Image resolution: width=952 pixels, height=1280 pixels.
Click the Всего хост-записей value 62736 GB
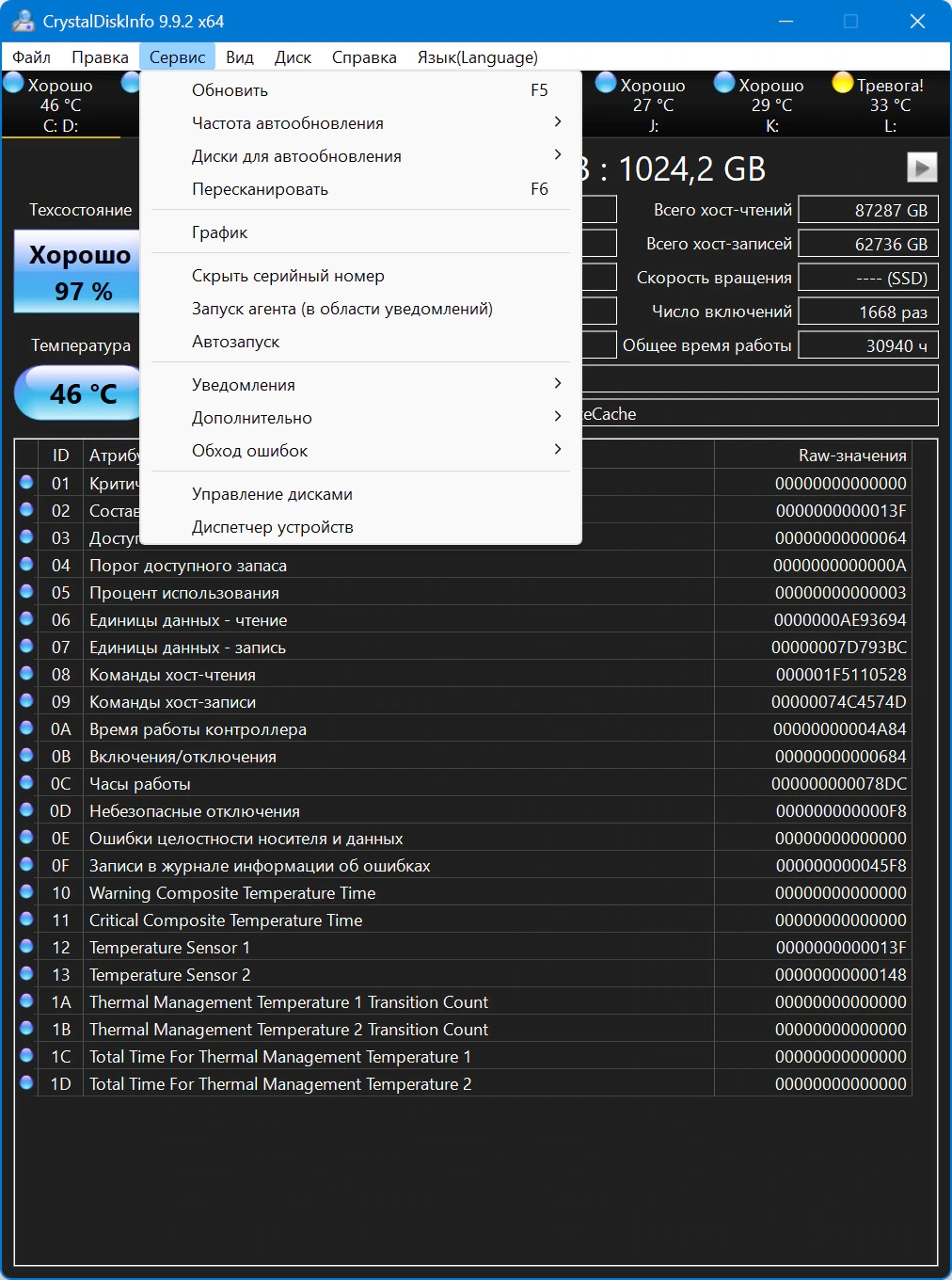coord(867,244)
